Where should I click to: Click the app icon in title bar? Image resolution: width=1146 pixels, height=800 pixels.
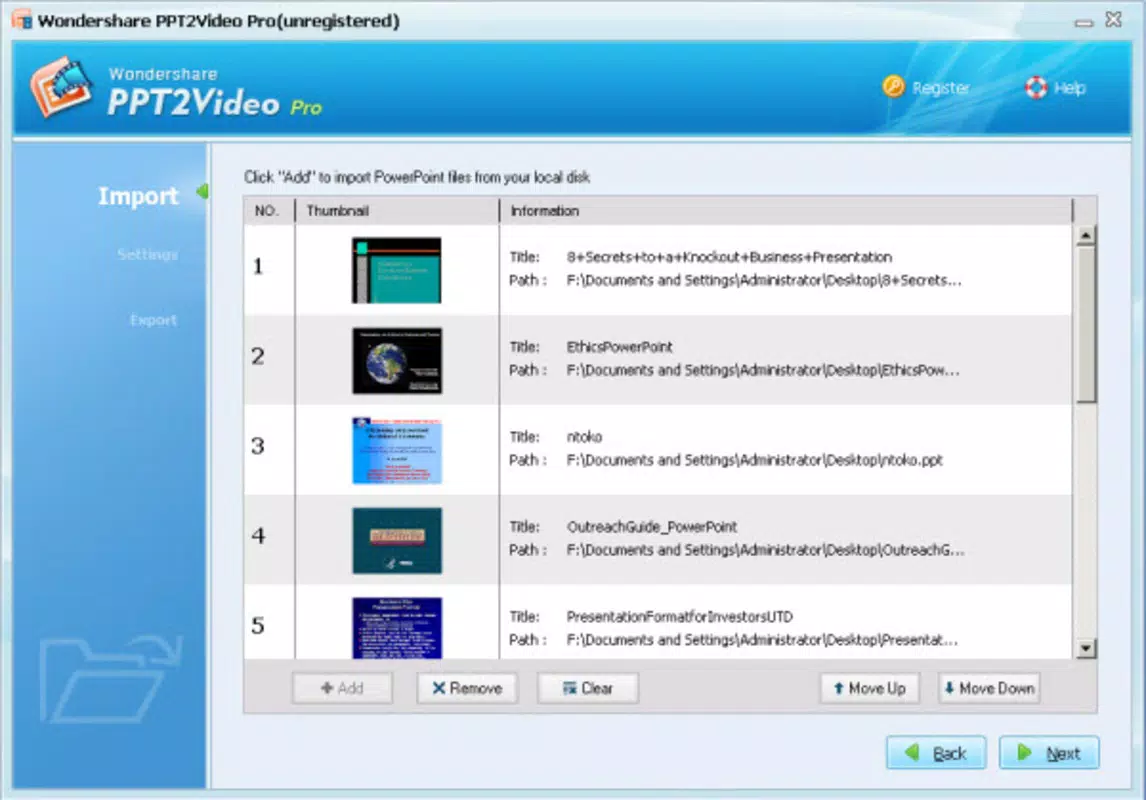click(x=22, y=20)
